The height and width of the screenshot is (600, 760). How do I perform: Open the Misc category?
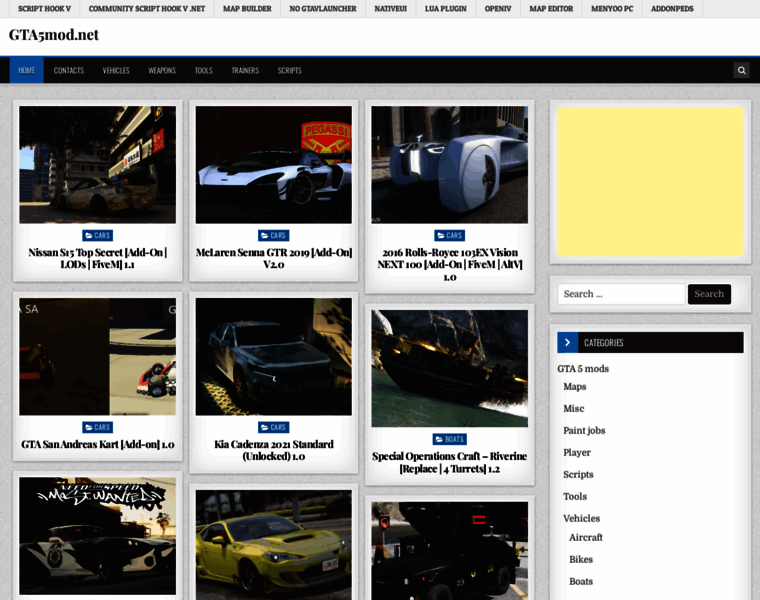click(573, 409)
